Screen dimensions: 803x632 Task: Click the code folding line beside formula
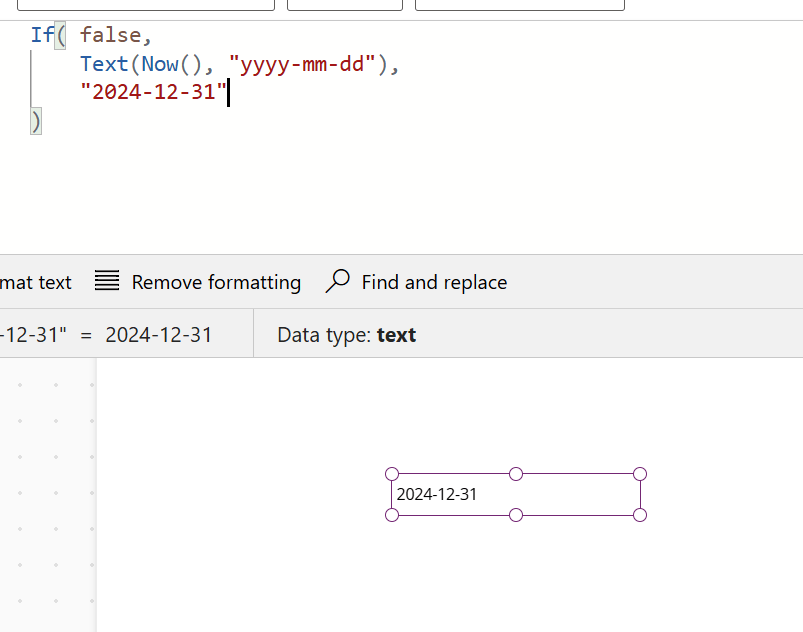(x=31, y=78)
